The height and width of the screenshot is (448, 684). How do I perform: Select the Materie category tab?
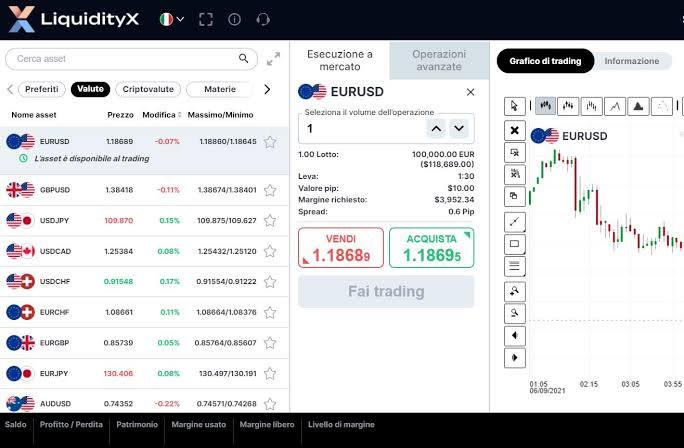pyautogui.click(x=219, y=89)
